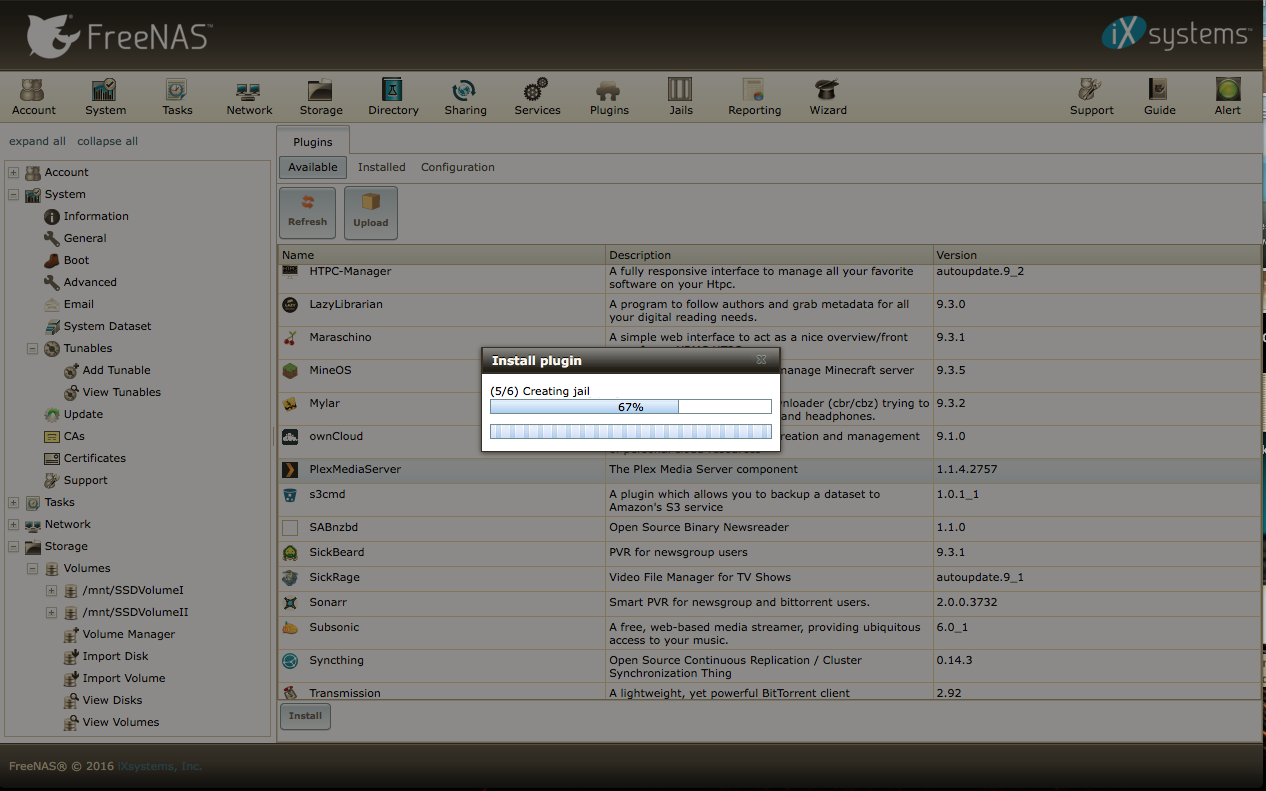Click the collapse all link
Image resolution: width=1266 pixels, height=791 pixels.
click(x=108, y=141)
